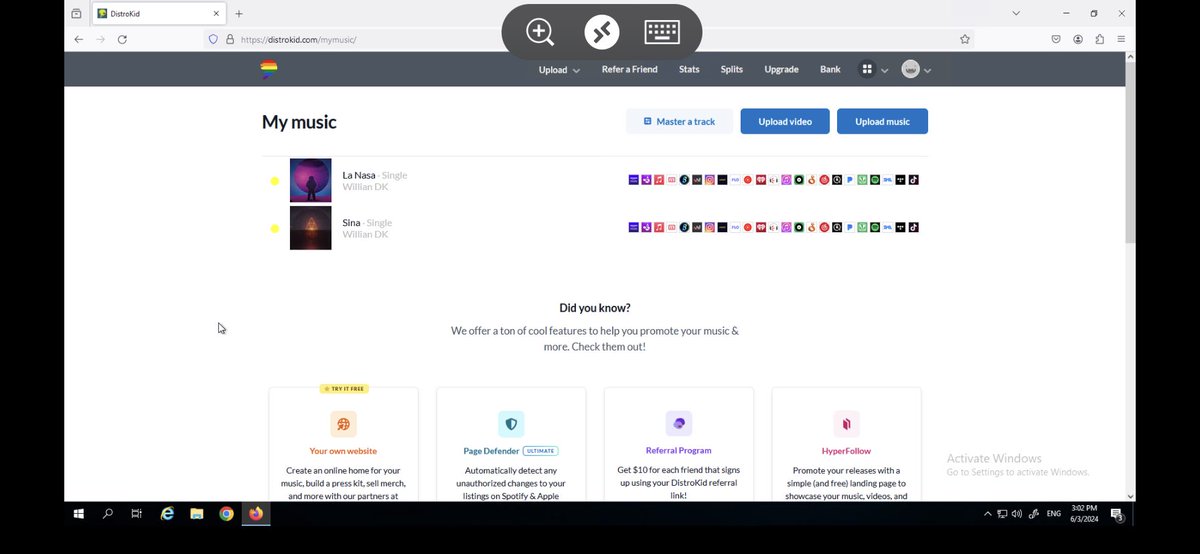Click the keyboard icon in the floating toolbar
The height and width of the screenshot is (554, 1200).
tap(662, 32)
